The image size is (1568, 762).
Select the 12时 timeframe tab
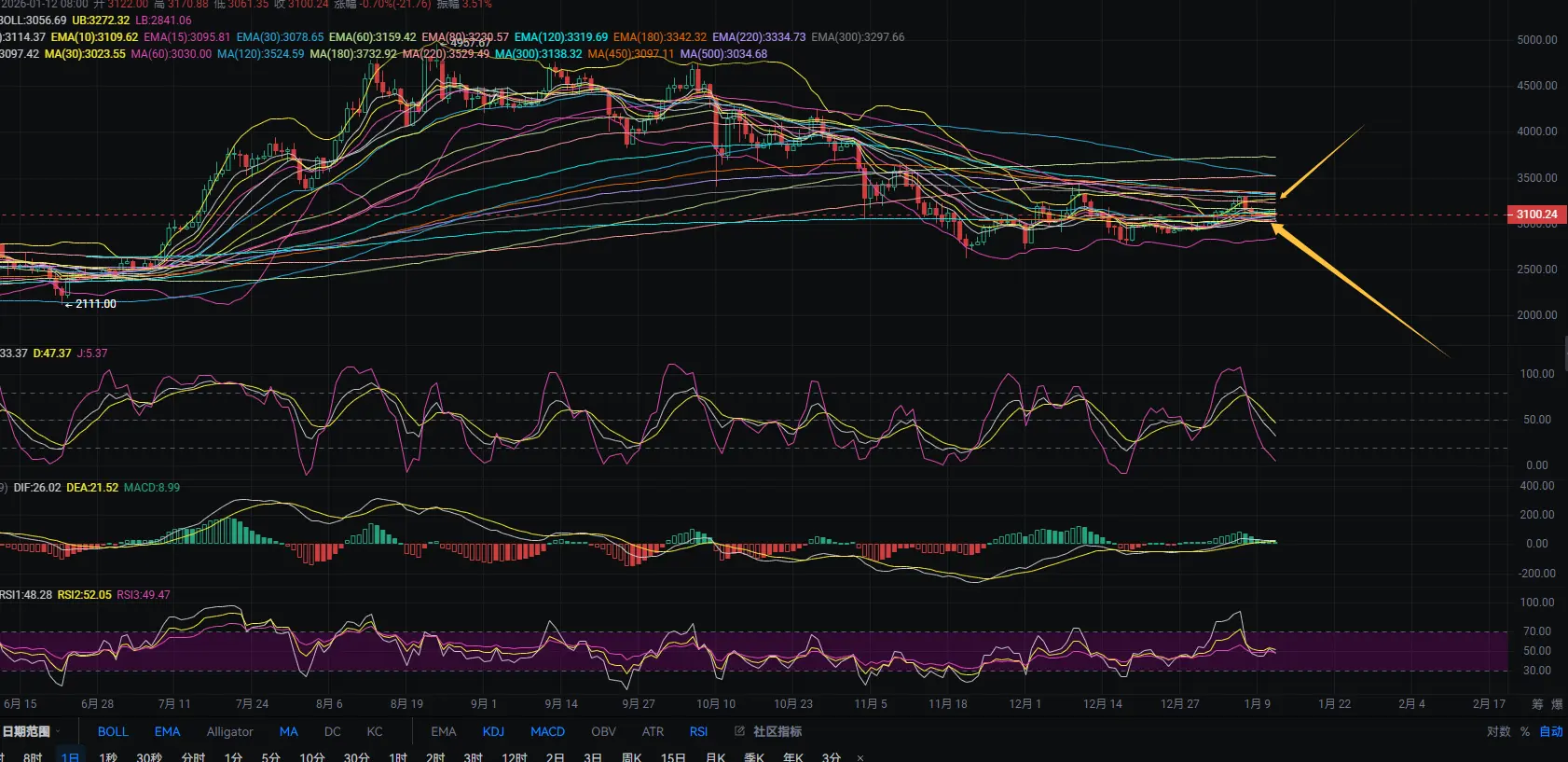click(x=514, y=756)
